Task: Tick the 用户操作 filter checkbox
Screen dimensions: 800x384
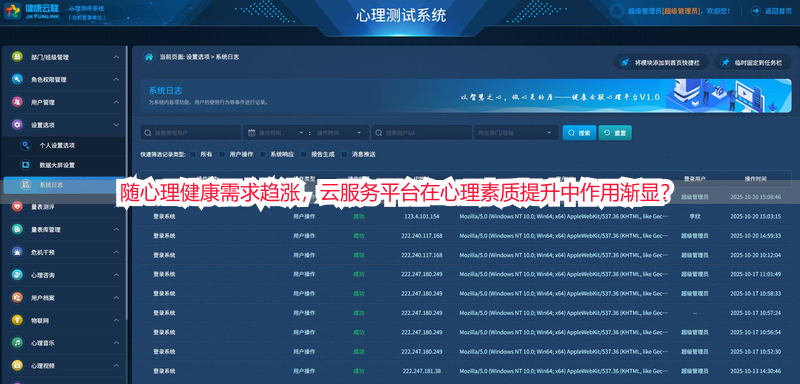Action: click(x=222, y=154)
